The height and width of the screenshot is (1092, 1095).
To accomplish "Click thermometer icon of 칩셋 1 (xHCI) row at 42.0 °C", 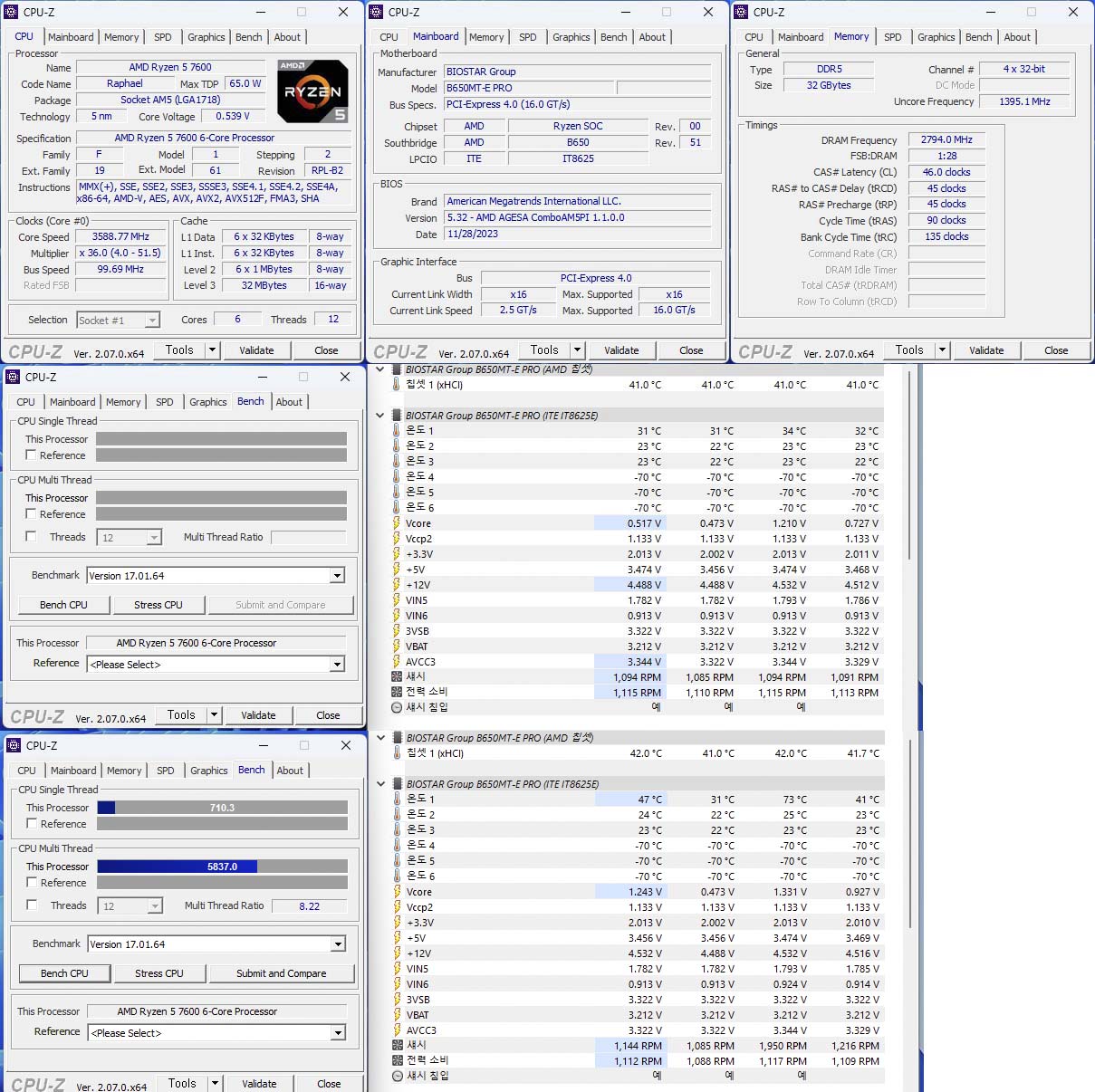I will (x=397, y=752).
